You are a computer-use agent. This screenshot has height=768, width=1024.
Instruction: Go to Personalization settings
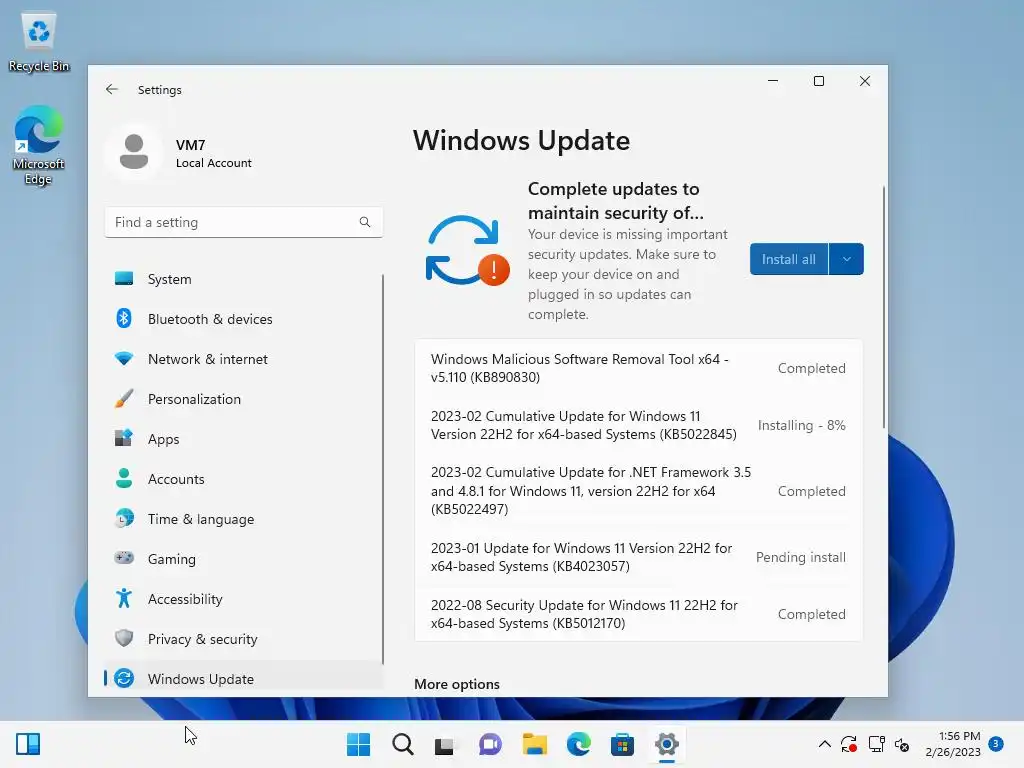click(244, 399)
